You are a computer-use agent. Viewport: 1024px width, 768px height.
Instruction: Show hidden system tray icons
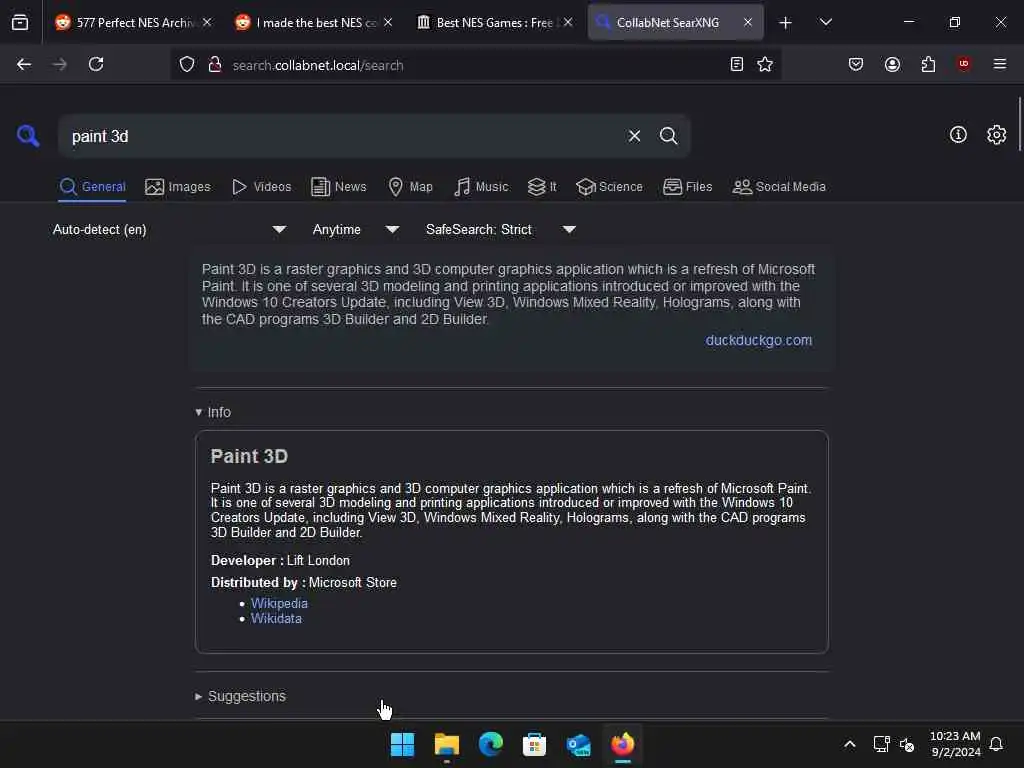click(x=850, y=744)
